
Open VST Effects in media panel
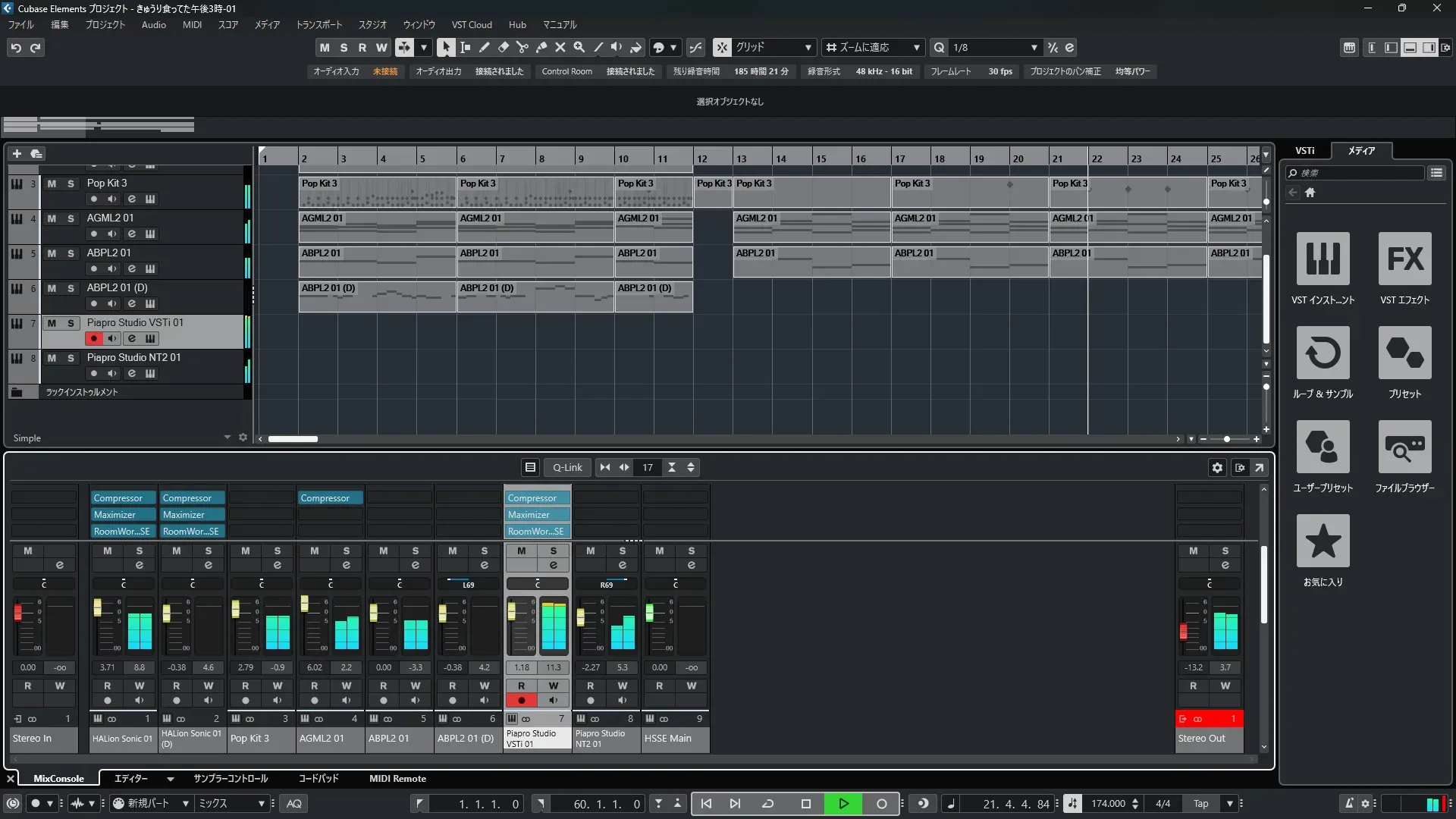[x=1404, y=259]
